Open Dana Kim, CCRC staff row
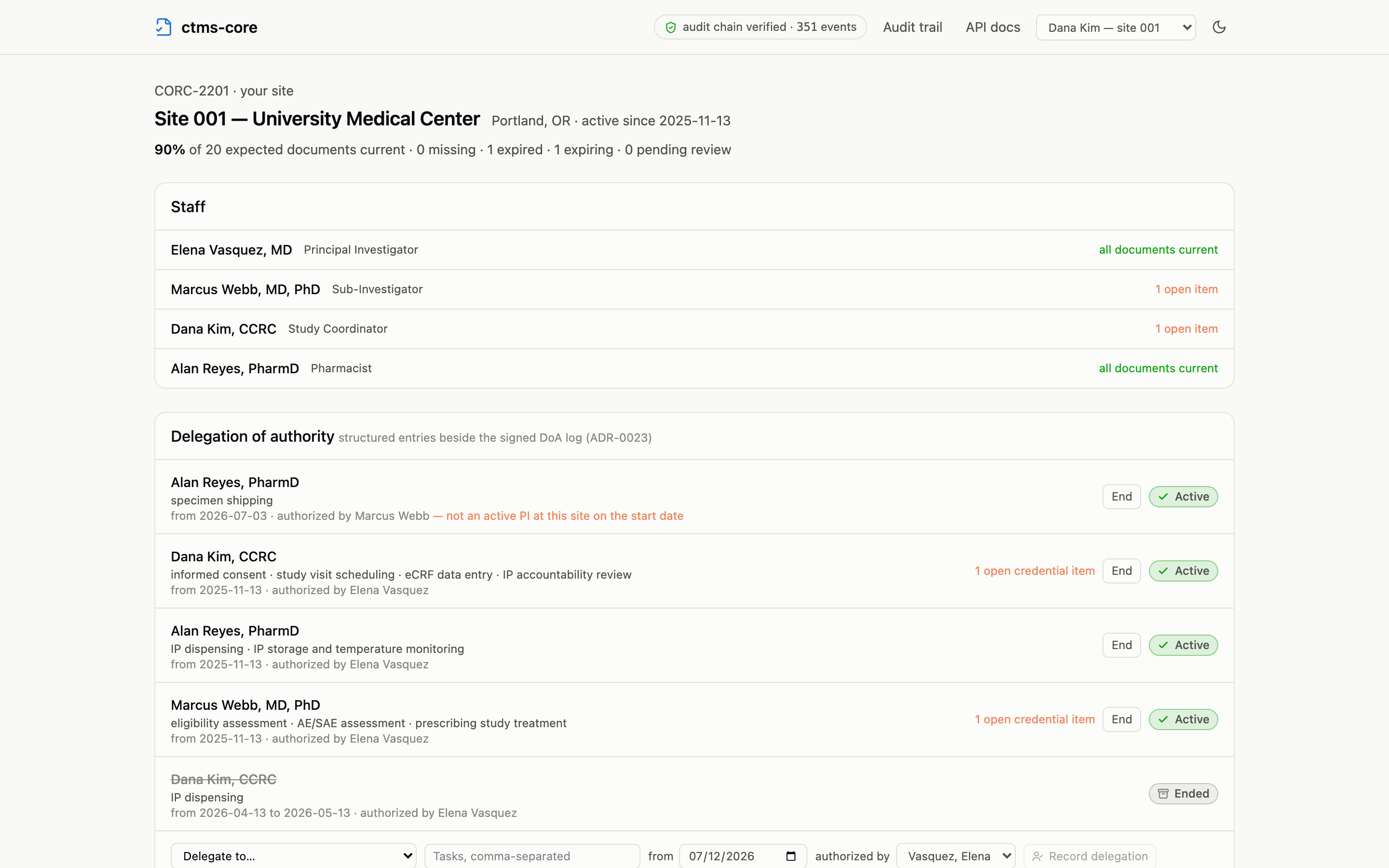1389x868 pixels. 694,329
